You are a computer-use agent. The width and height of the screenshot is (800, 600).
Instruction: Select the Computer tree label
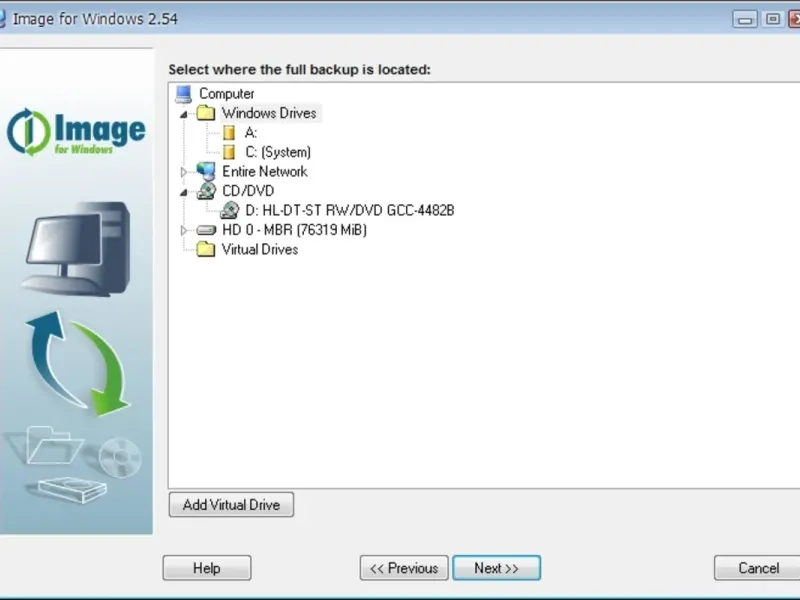(227, 94)
